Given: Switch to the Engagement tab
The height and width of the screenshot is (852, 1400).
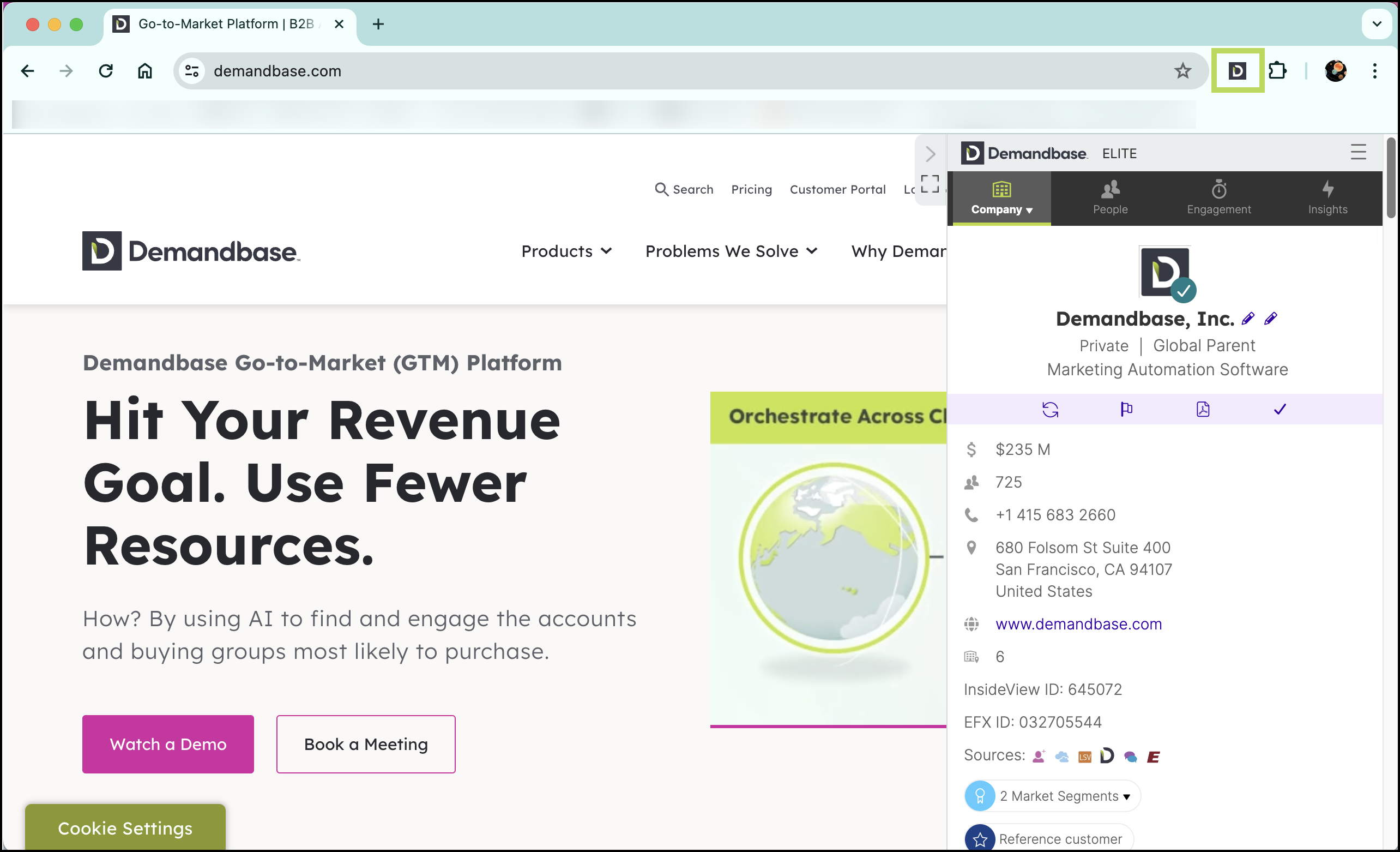Looking at the screenshot, I should 1219,199.
